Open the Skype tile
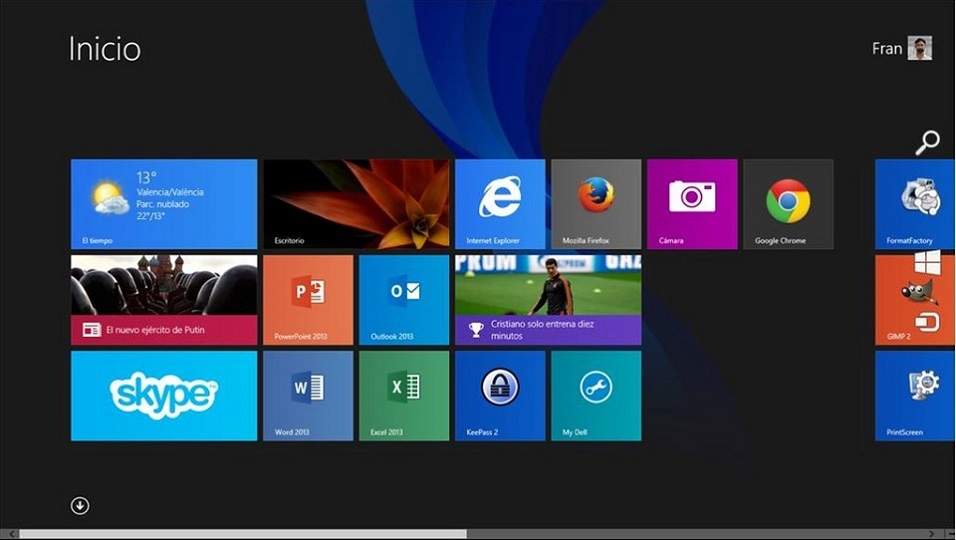The image size is (956, 540). [x=164, y=396]
